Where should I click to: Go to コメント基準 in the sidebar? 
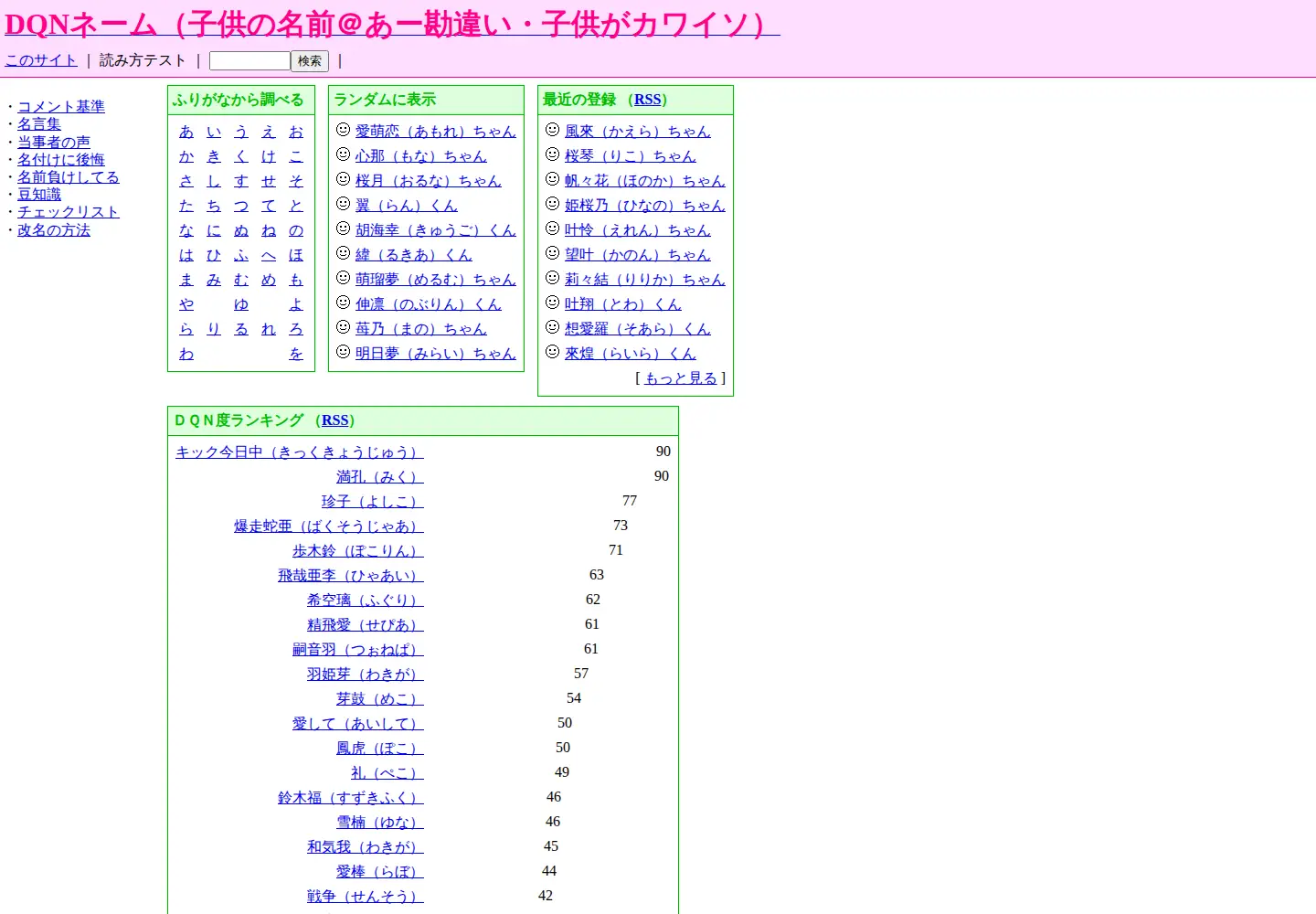(61, 107)
